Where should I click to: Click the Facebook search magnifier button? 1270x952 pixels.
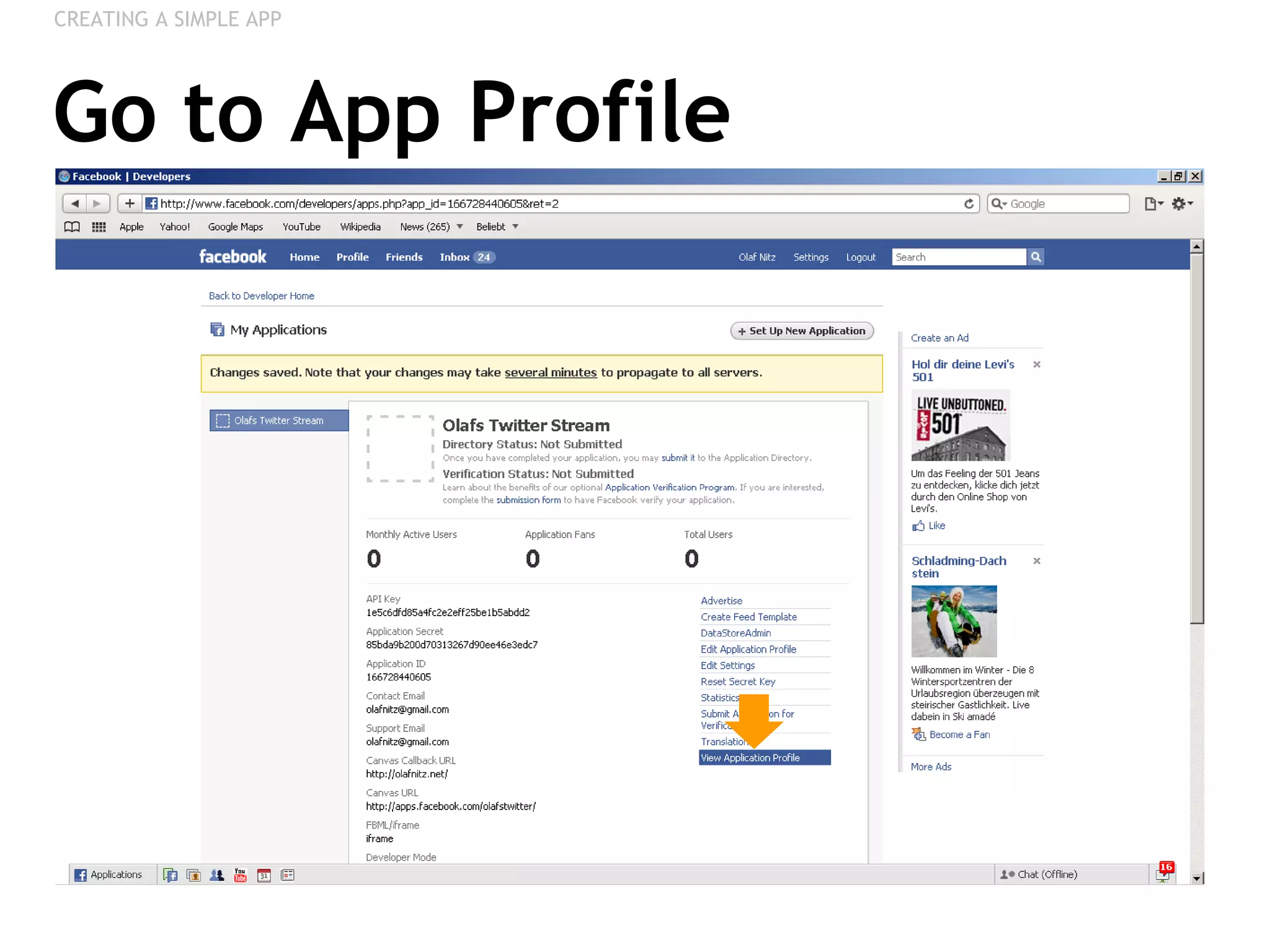(x=1036, y=257)
